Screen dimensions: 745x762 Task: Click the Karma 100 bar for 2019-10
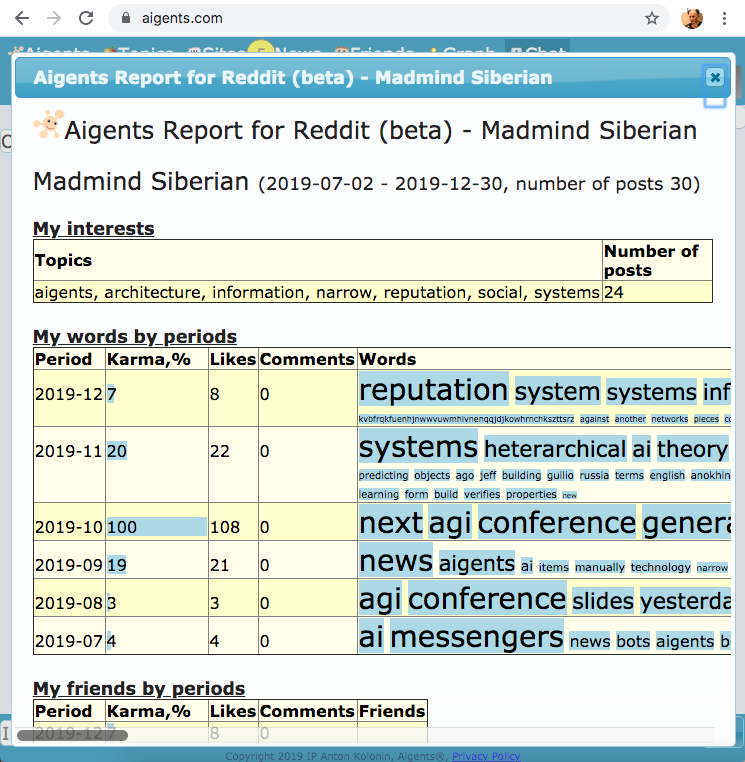(156, 527)
